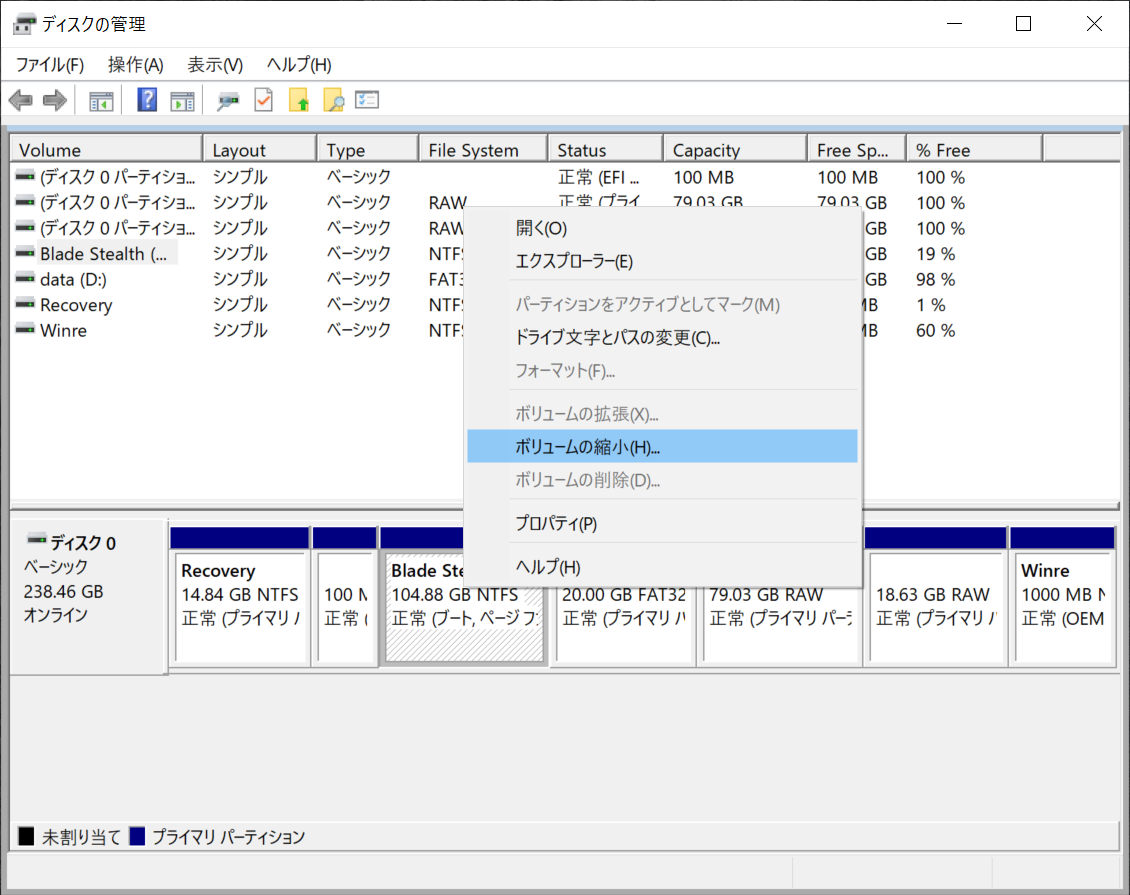Viewport: 1130px width, 895px height.
Task: Select the 100 MB partition block on Disk 0
Action: click(x=345, y=607)
